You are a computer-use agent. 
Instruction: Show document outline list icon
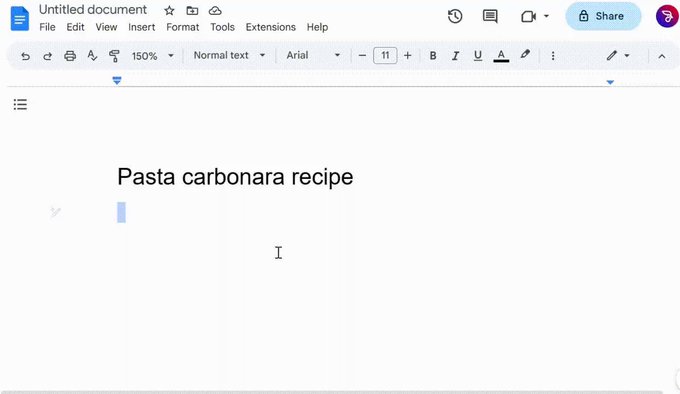click(20, 104)
